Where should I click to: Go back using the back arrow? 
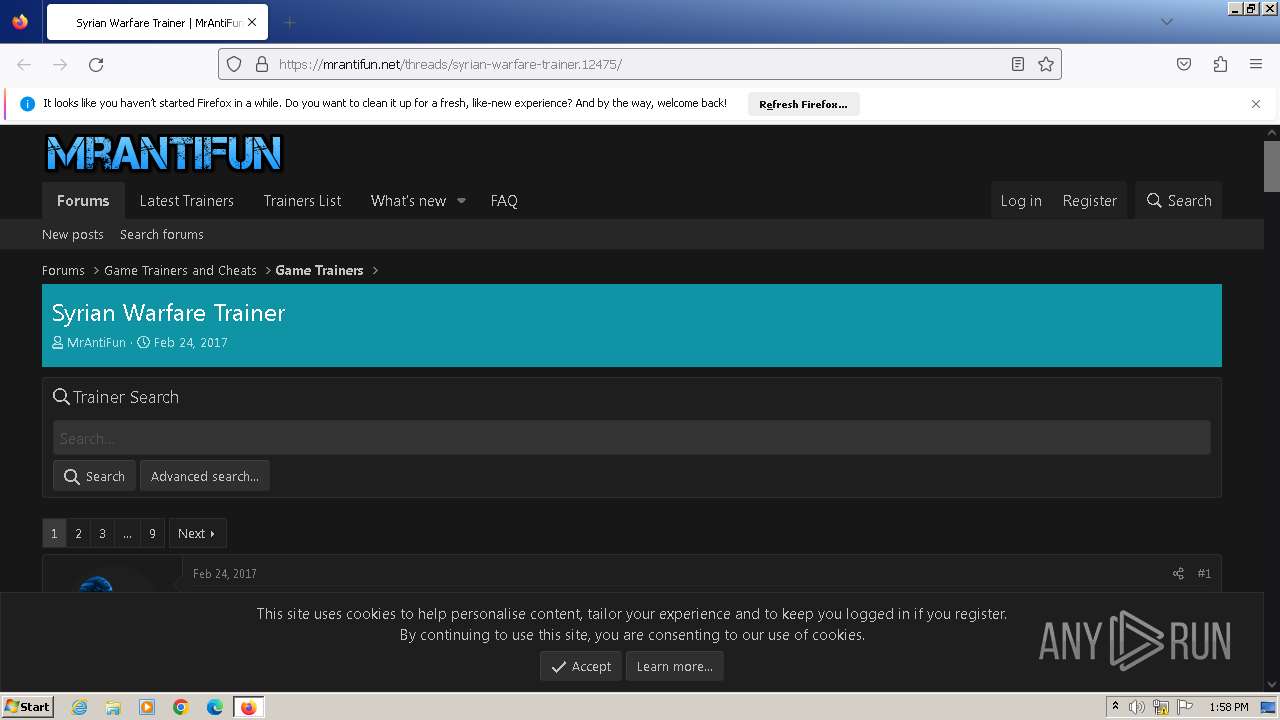point(24,64)
